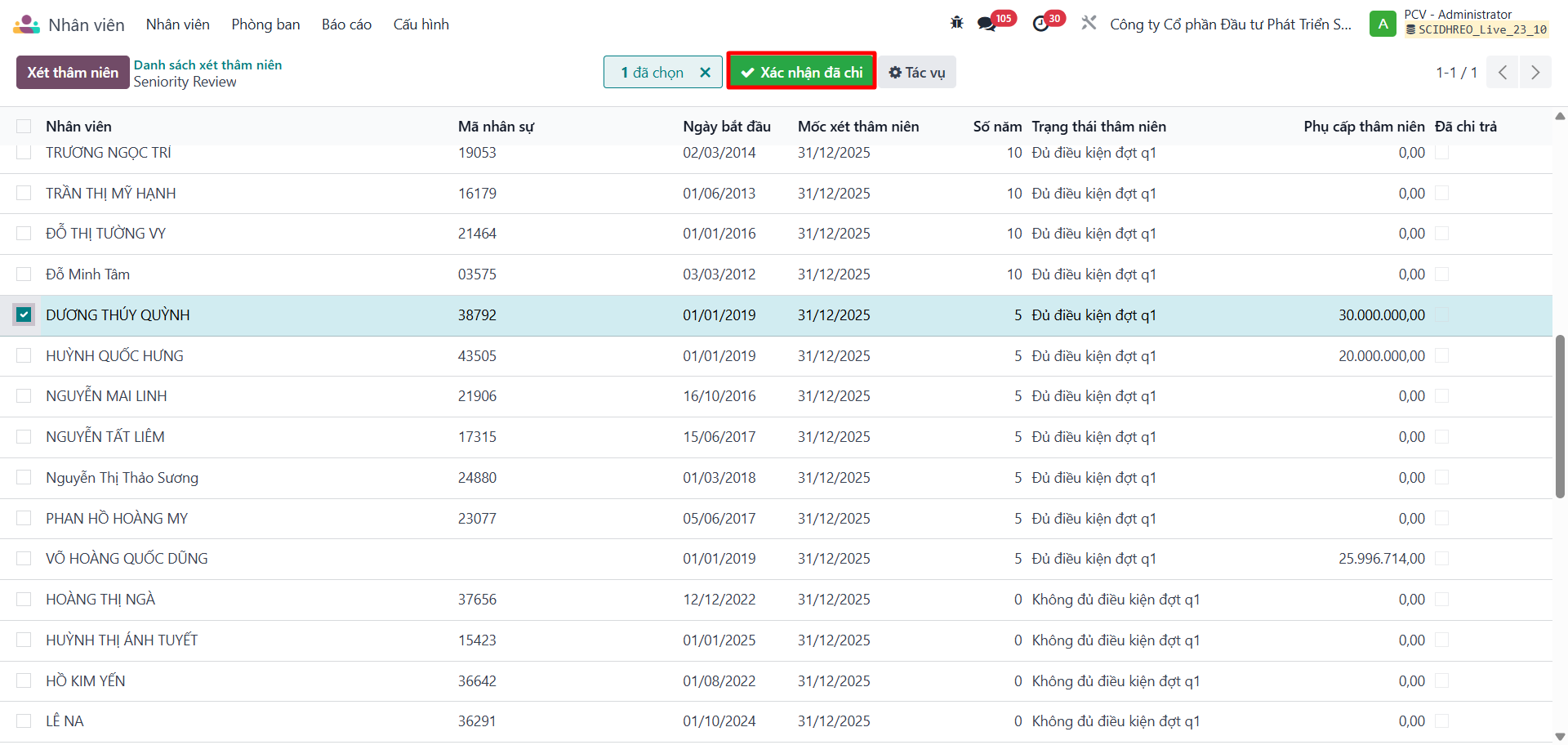Click the allowance value 20.000.000,00
This screenshot has width=1568, height=745.
[x=1382, y=356]
